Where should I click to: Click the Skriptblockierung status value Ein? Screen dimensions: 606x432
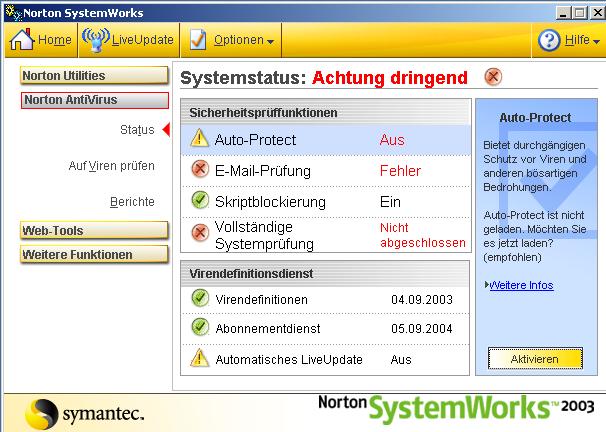tap(390, 202)
